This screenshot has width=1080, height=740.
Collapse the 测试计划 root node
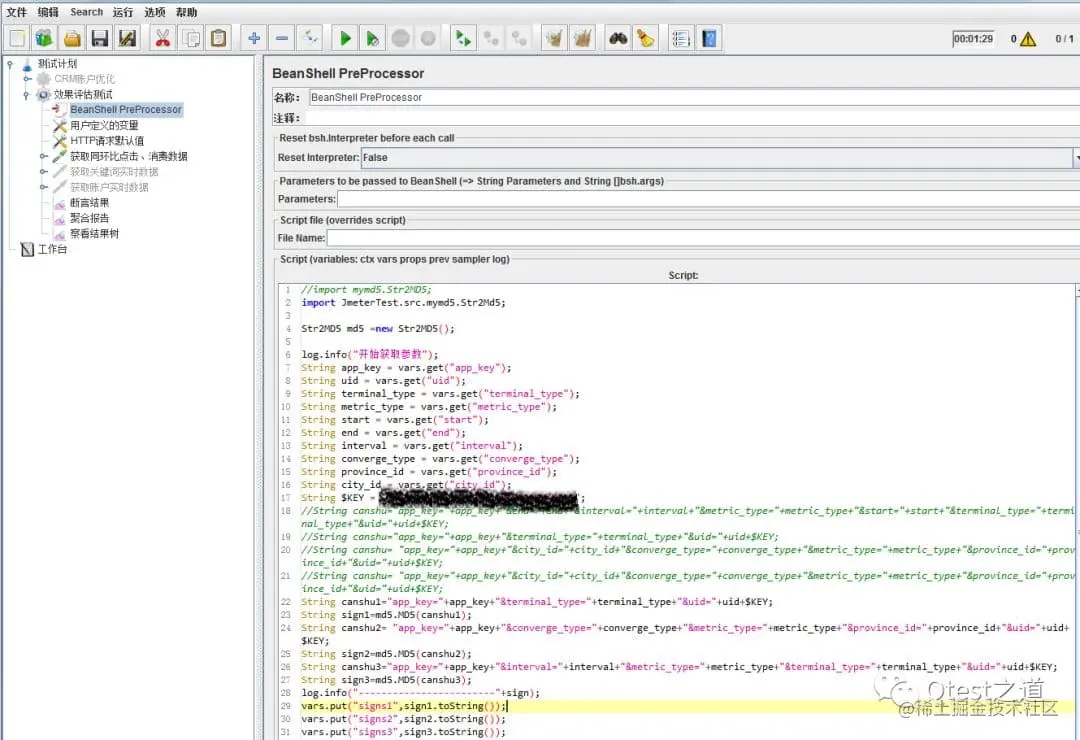coord(10,64)
